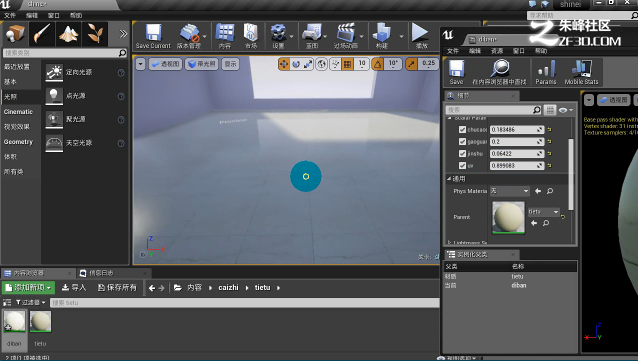Select tietu material thumbnail in content browser
Screen dimensions: 638x361
click(x=40, y=322)
